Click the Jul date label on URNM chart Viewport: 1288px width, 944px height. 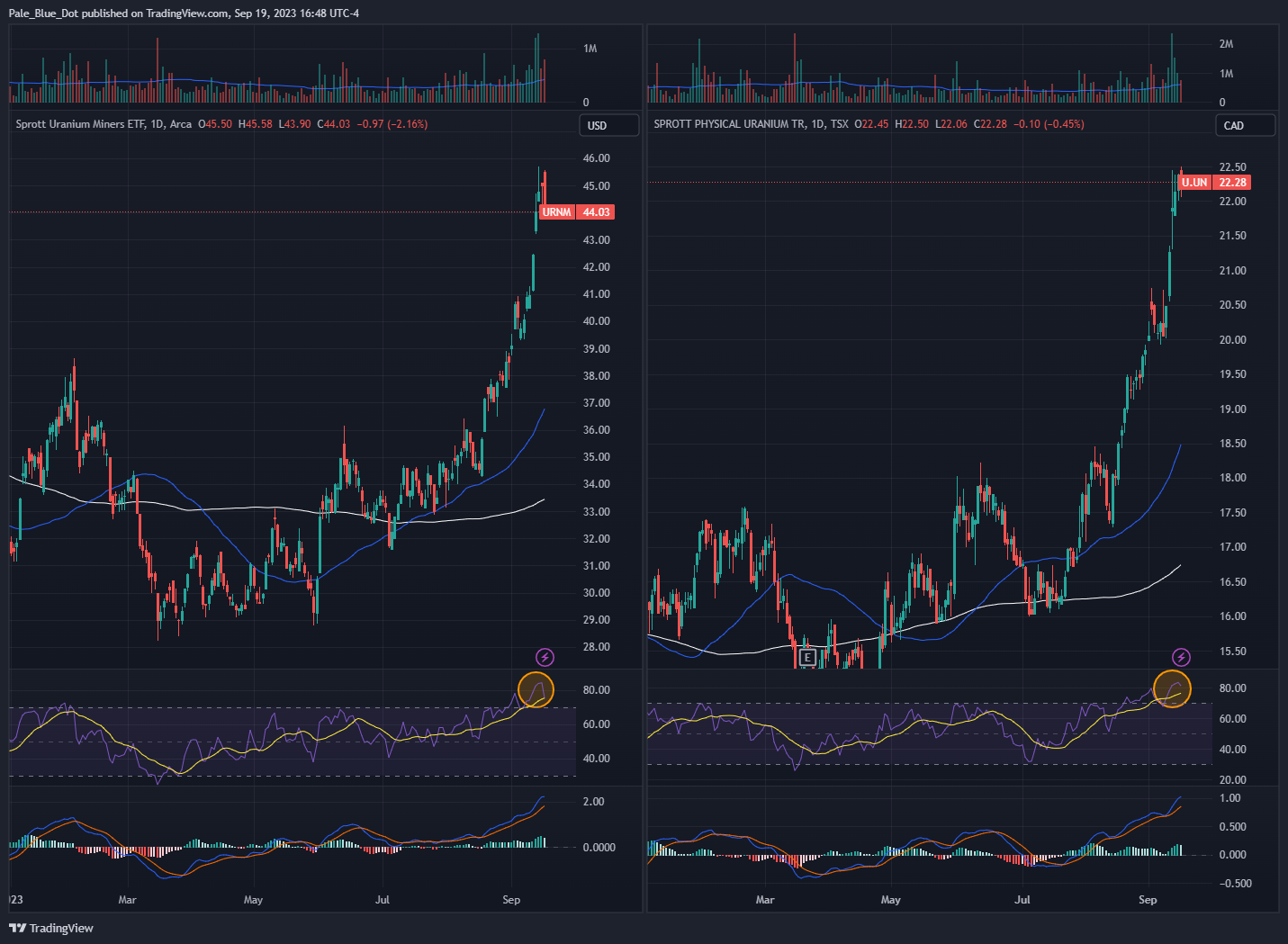(383, 900)
